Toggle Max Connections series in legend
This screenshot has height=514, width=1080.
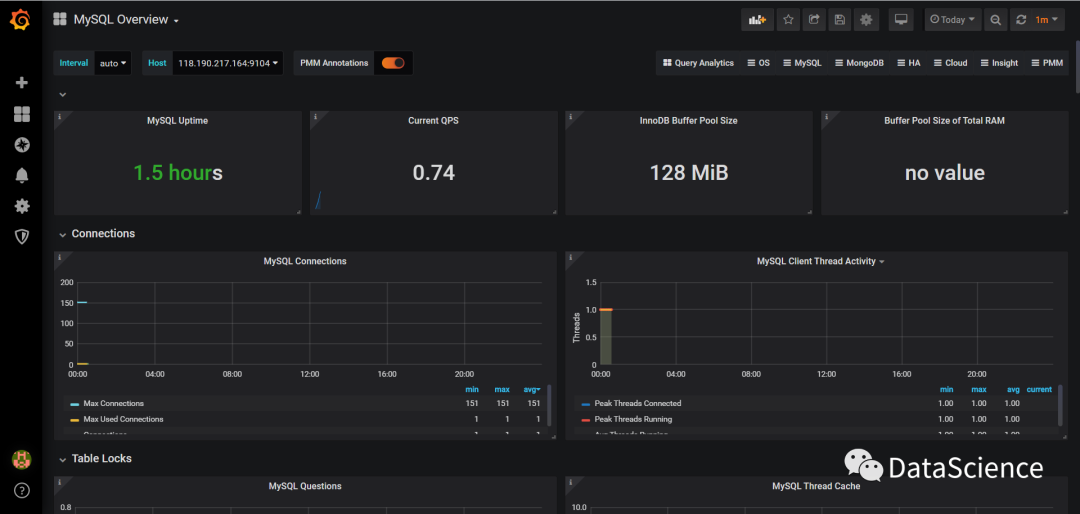tap(114, 403)
